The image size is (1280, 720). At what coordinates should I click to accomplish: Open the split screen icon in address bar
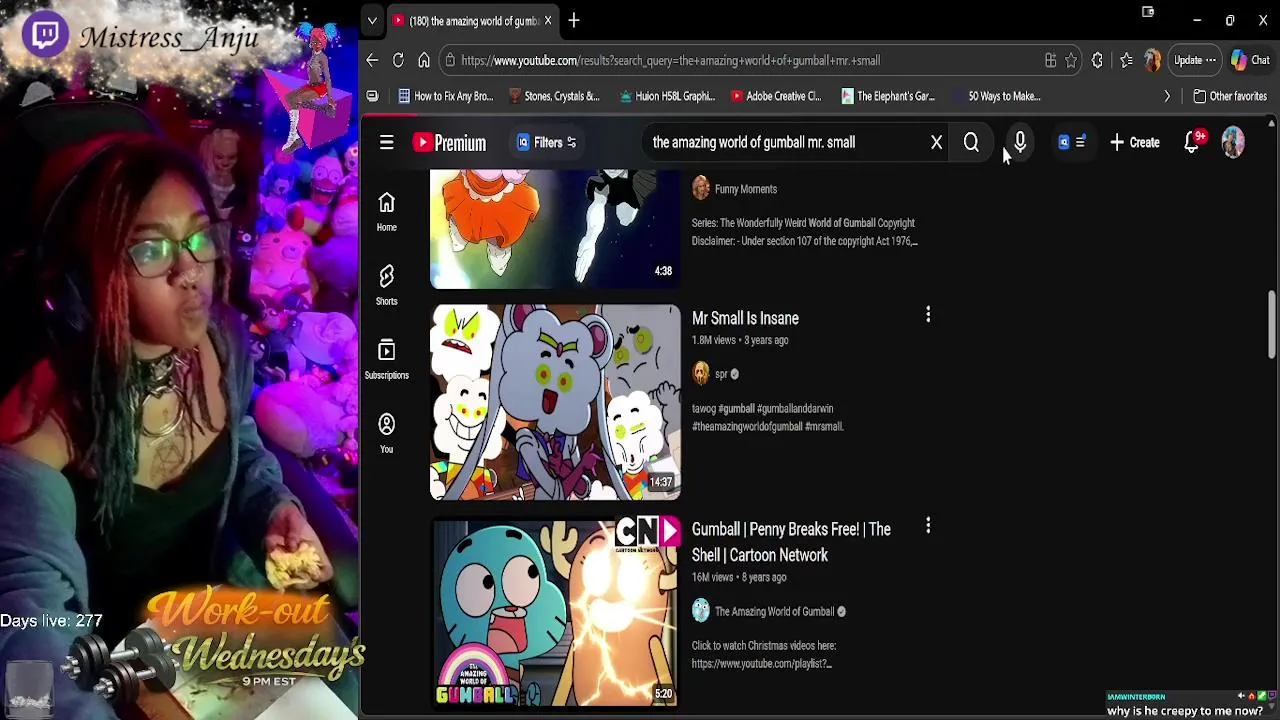pyautogui.click(x=1050, y=60)
